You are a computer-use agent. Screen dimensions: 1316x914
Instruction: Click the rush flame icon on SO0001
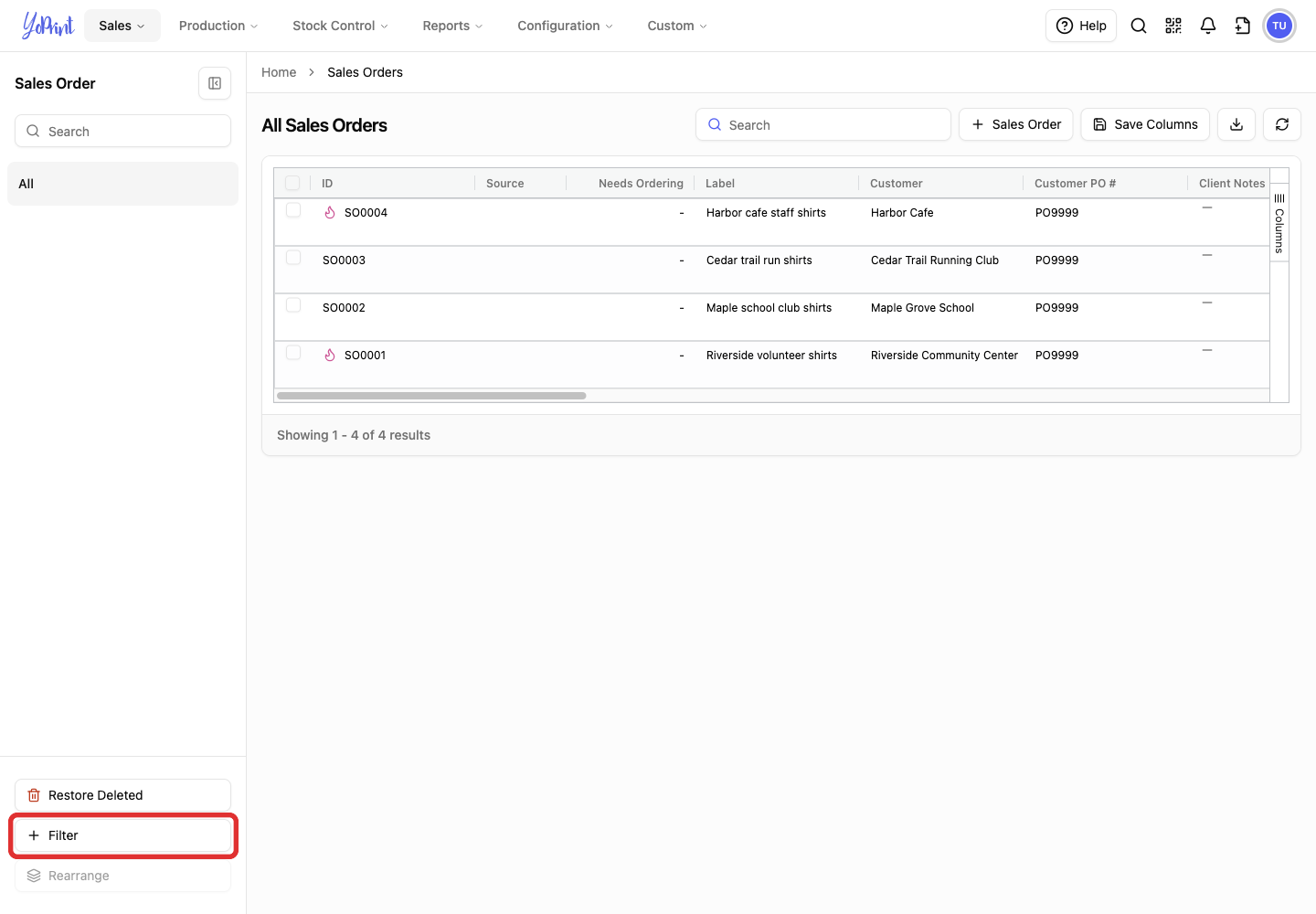pos(330,355)
